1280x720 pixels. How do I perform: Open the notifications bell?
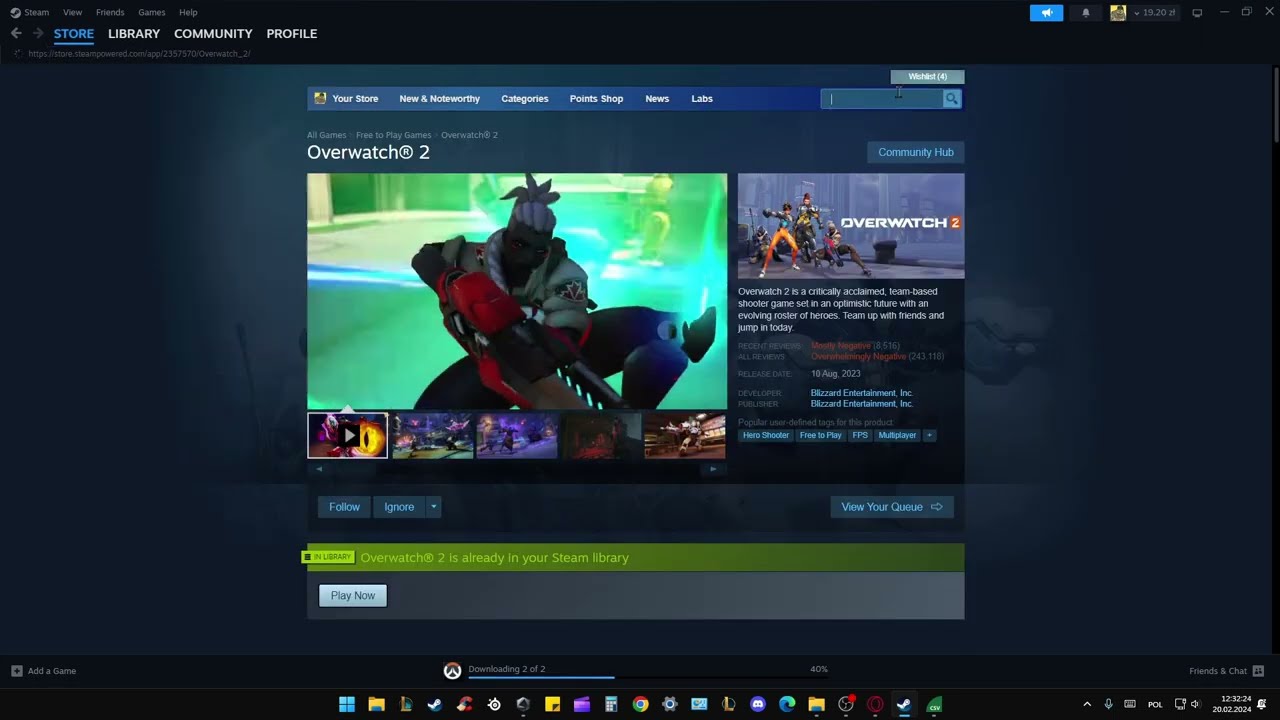(1086, 13)
